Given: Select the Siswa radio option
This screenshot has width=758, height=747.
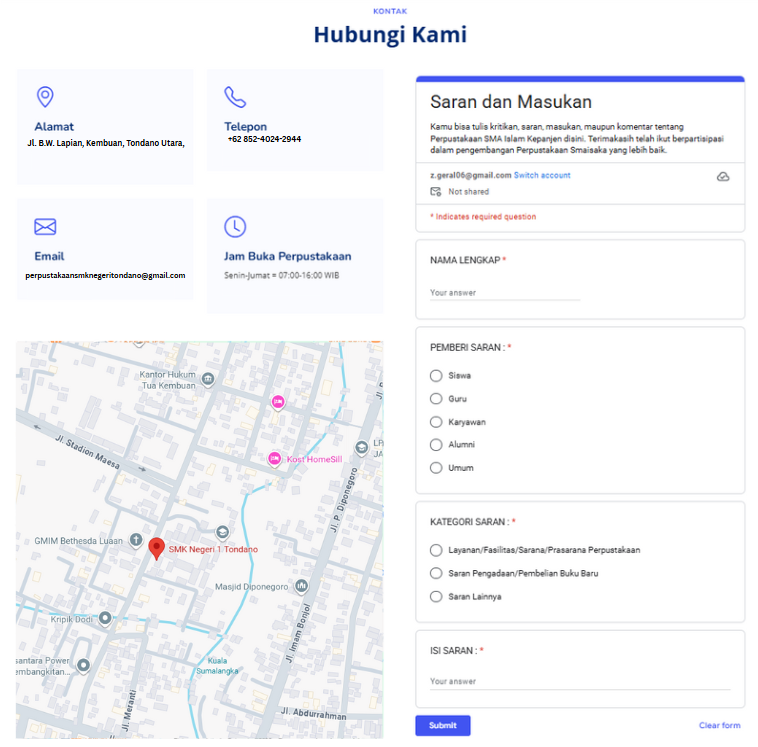Looking at the screenshot, I should click(x=436, y=376).
